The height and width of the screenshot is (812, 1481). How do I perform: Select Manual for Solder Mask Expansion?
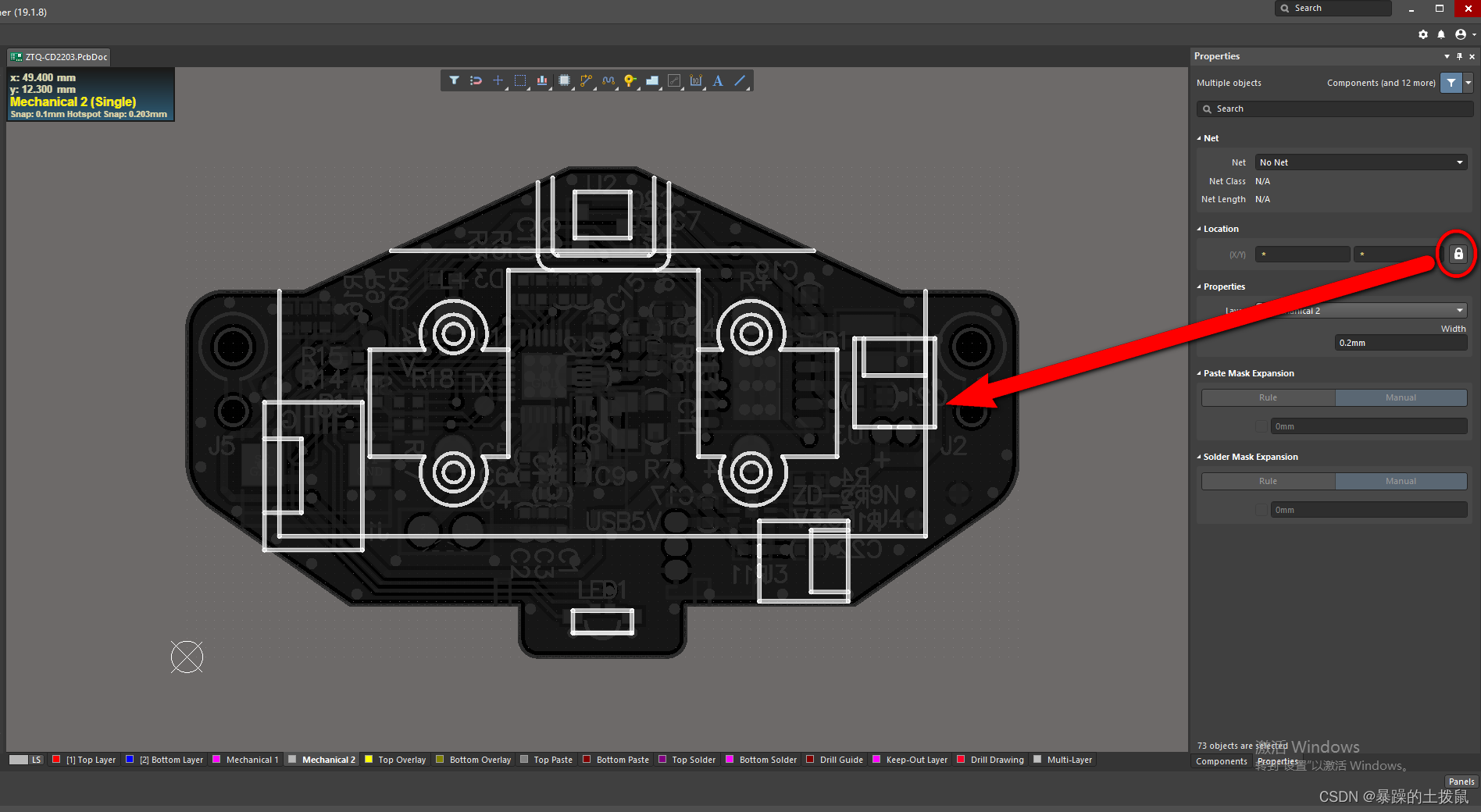1401,481
